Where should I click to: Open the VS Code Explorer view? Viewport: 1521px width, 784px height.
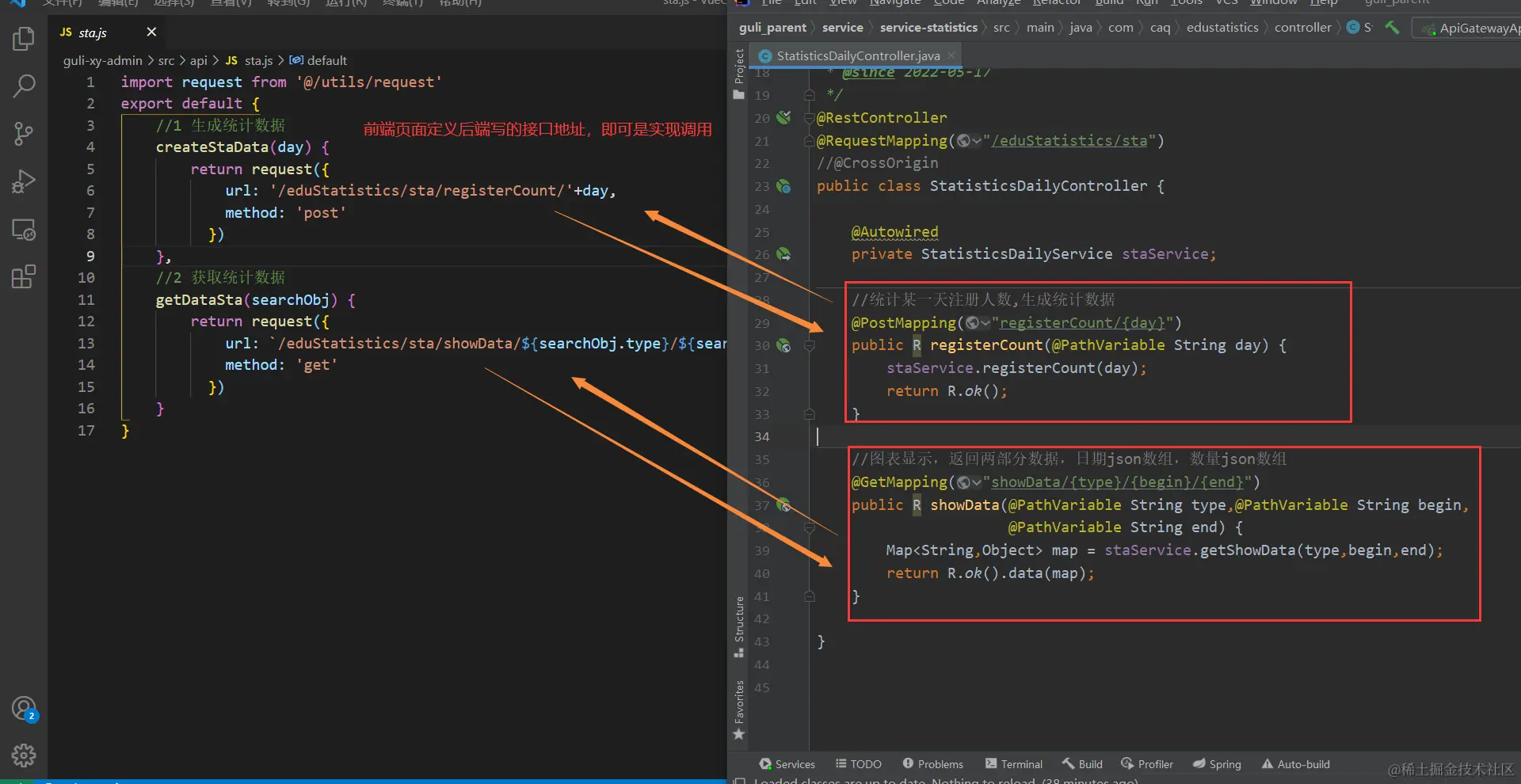(24, 38)
